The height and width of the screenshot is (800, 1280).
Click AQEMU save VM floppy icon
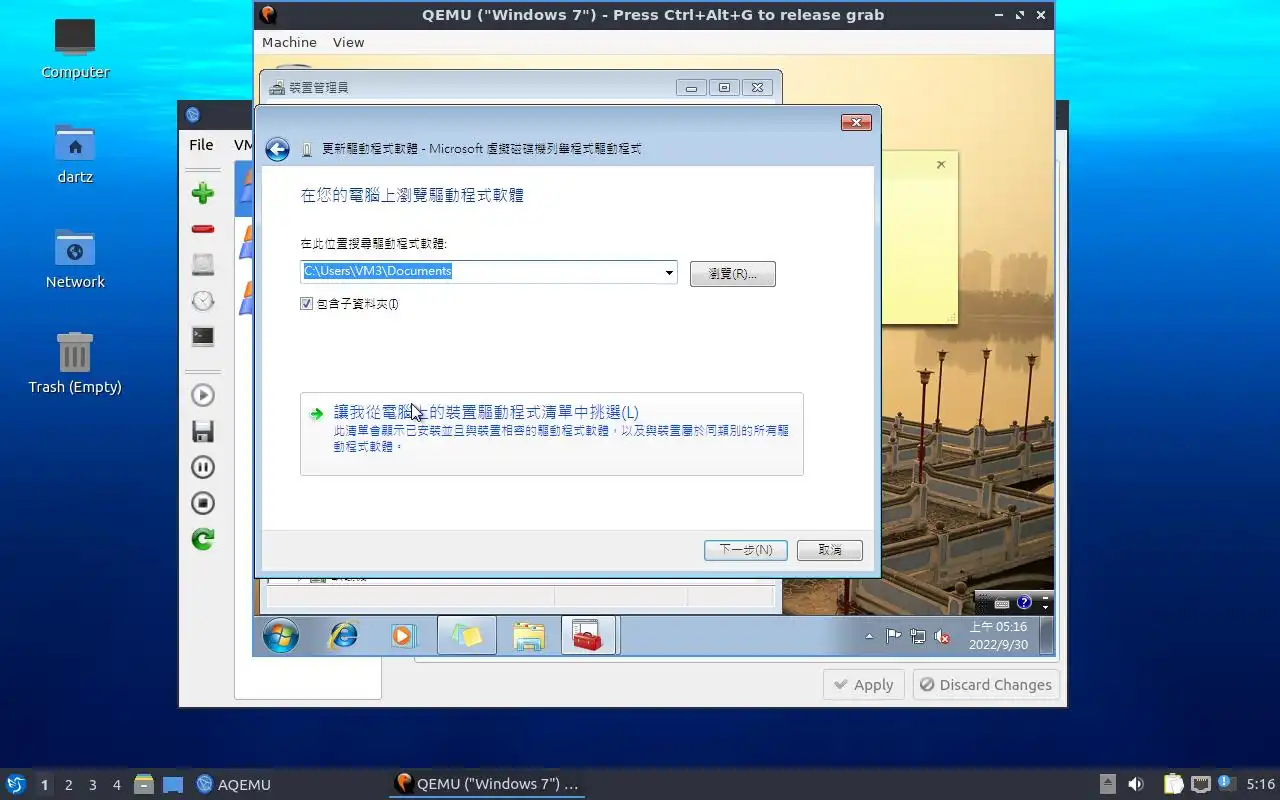[203, 431]
